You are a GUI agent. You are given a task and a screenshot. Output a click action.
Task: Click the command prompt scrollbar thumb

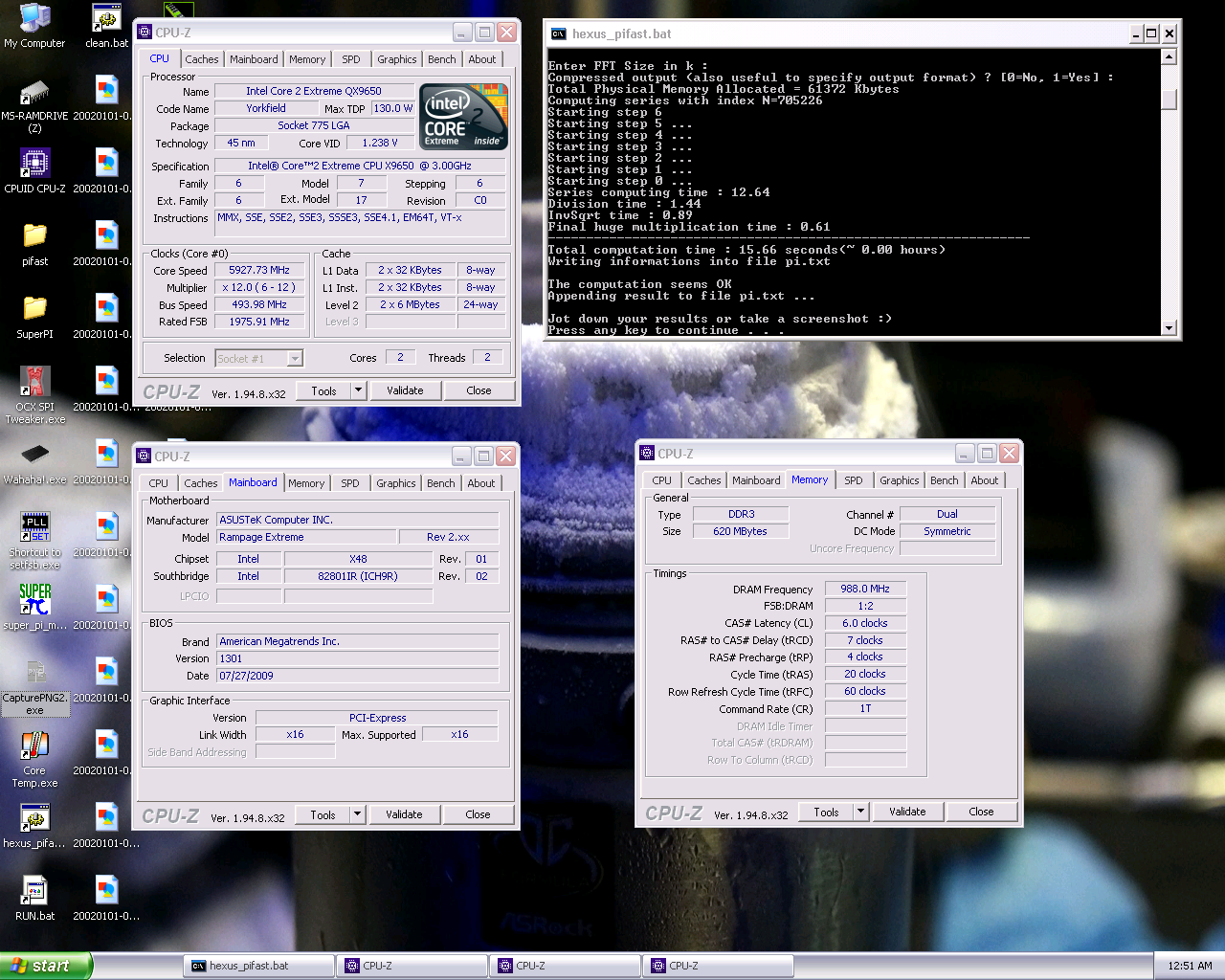[x=1169, y=99]
